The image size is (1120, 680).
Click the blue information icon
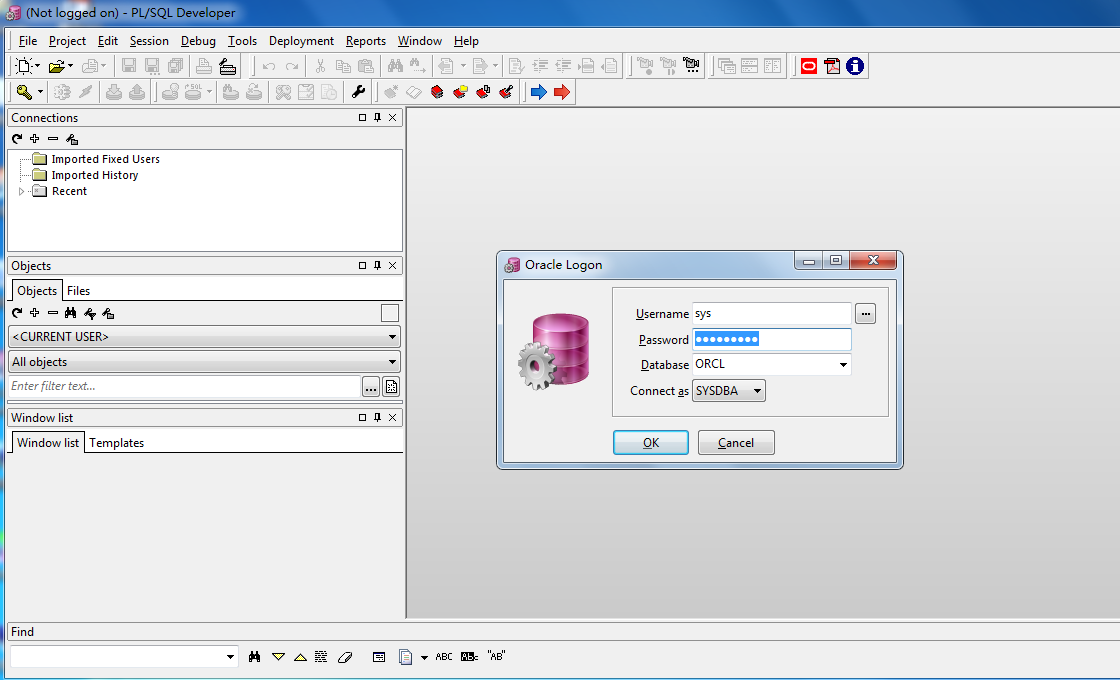[x=855, y=66]
